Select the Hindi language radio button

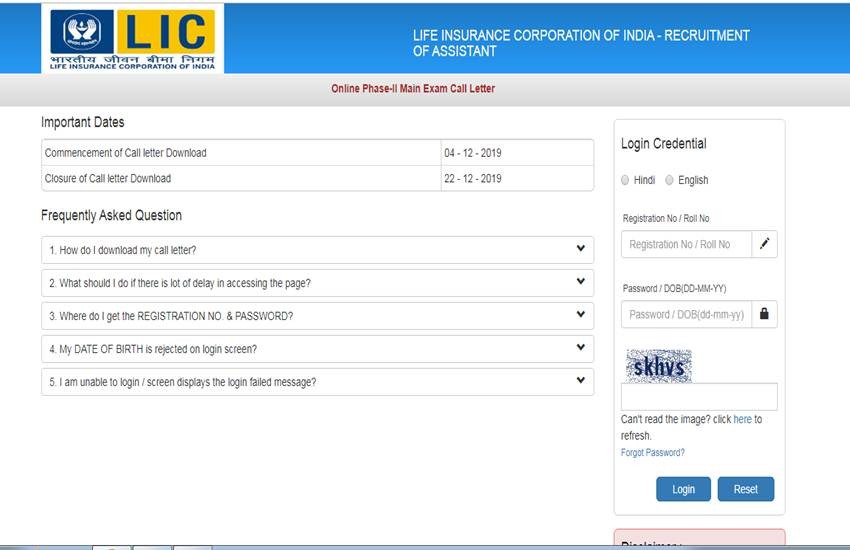pos(625,180)
